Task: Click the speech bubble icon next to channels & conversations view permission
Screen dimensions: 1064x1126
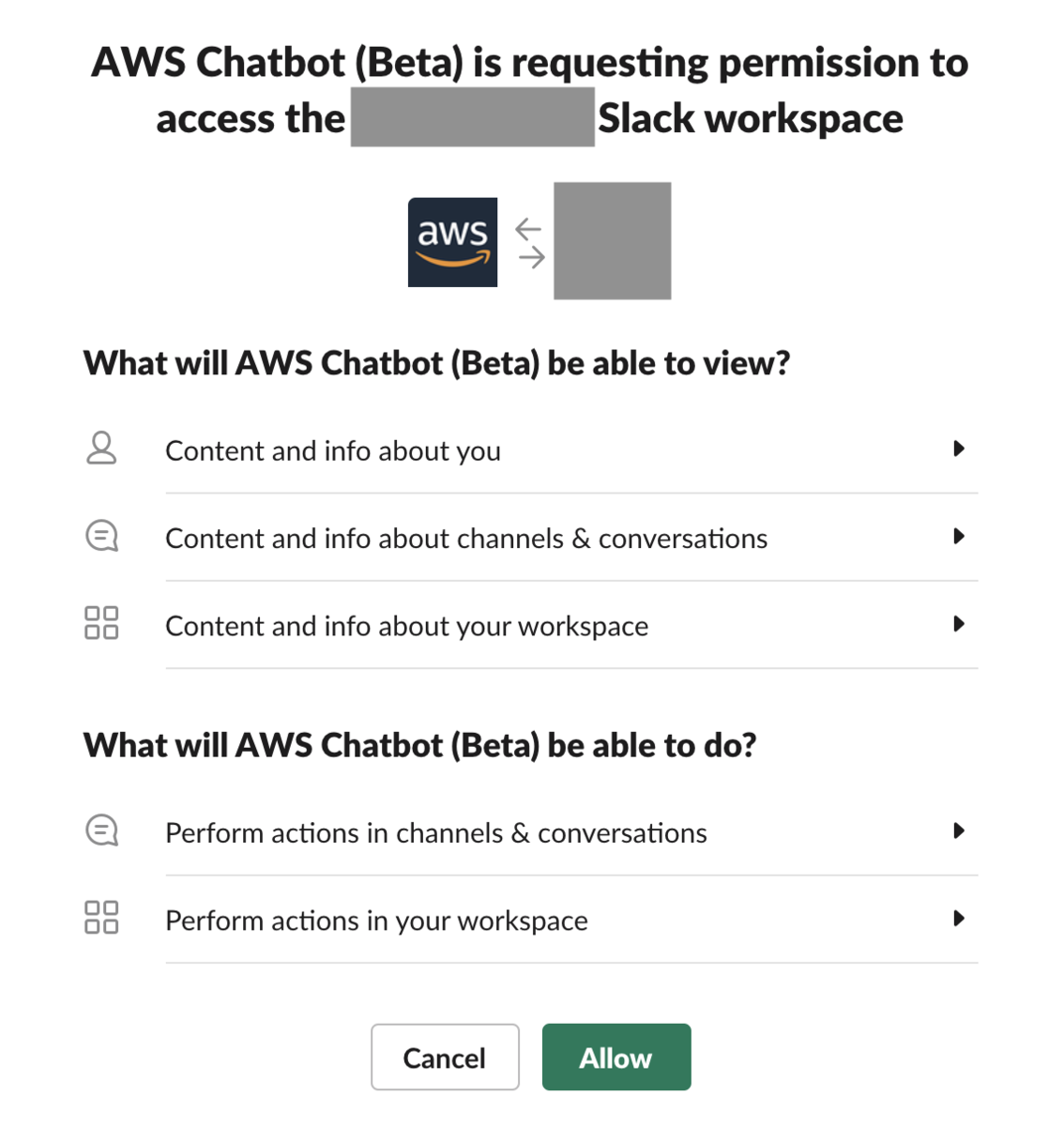Action: (101, 537)
